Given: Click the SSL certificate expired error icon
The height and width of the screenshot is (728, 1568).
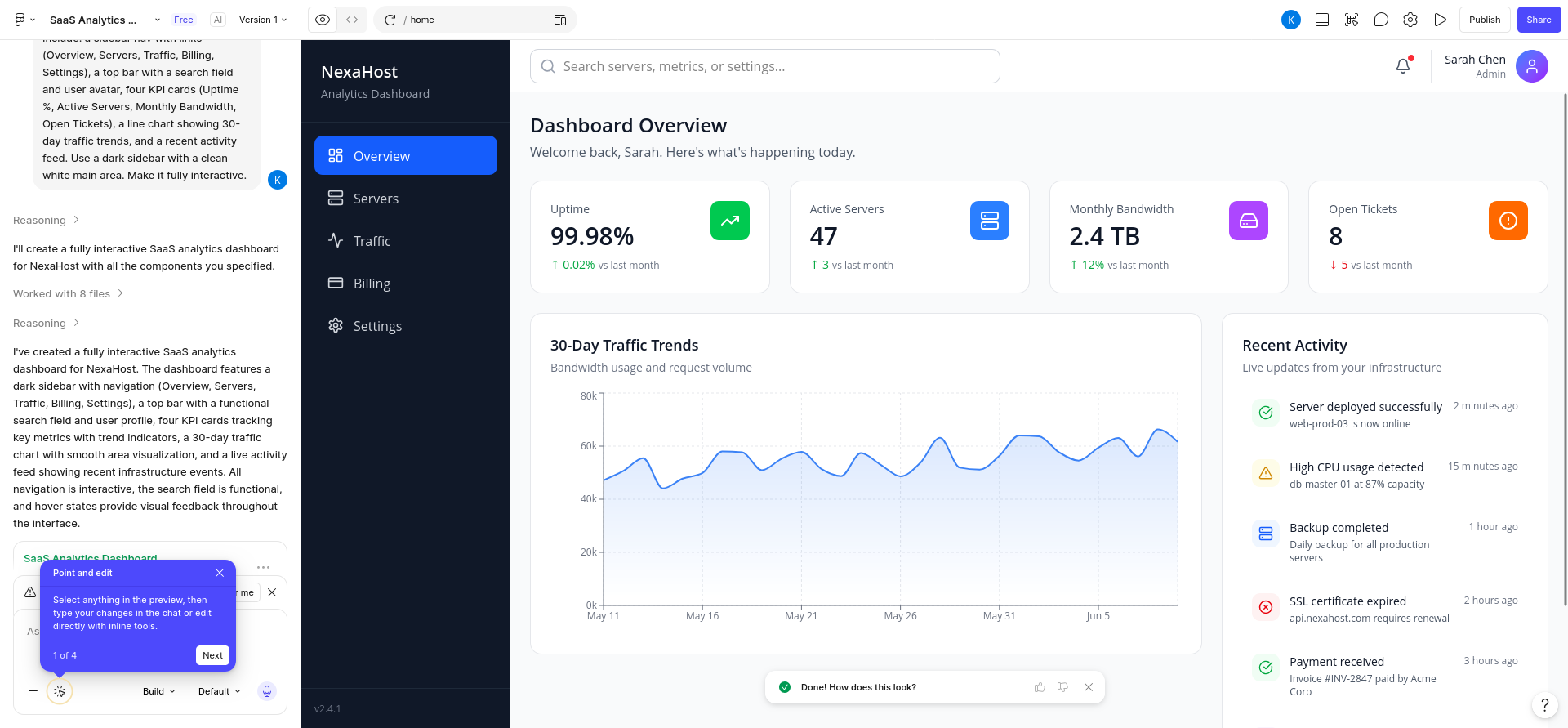Looking at the screenshot, I should 1266,607.
